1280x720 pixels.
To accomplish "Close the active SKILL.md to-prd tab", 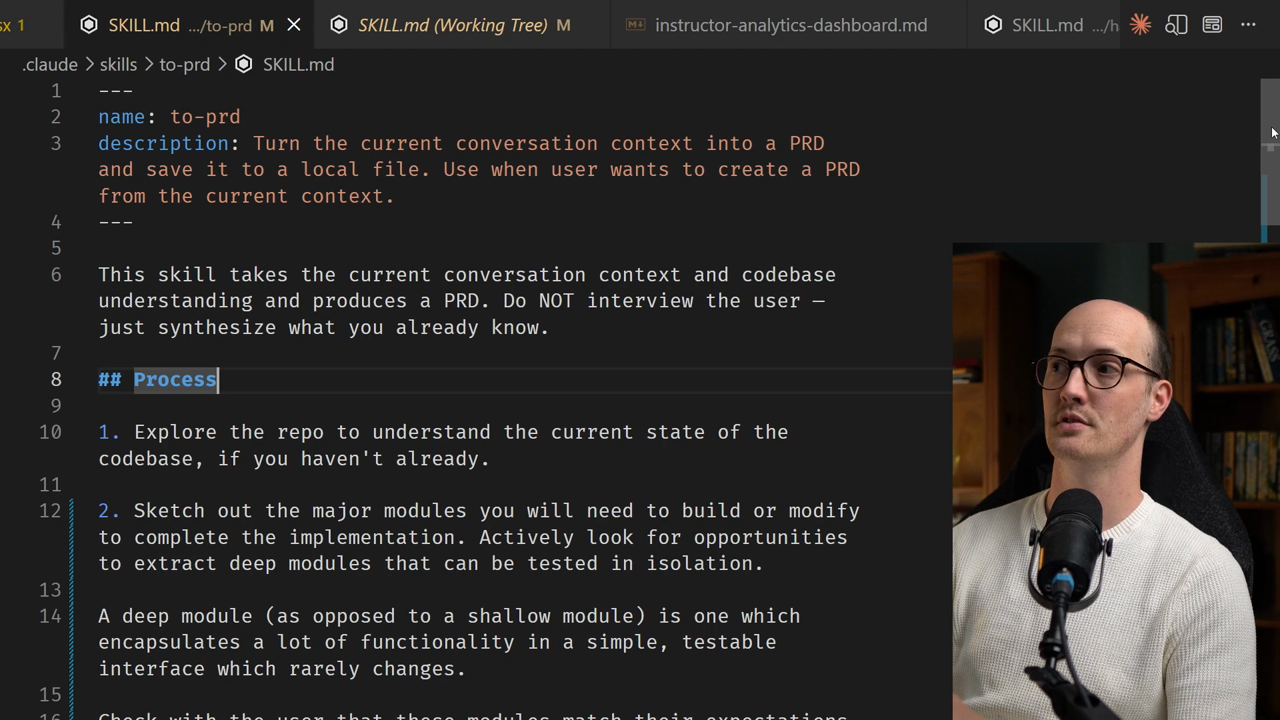I will [x=294, y=25].
